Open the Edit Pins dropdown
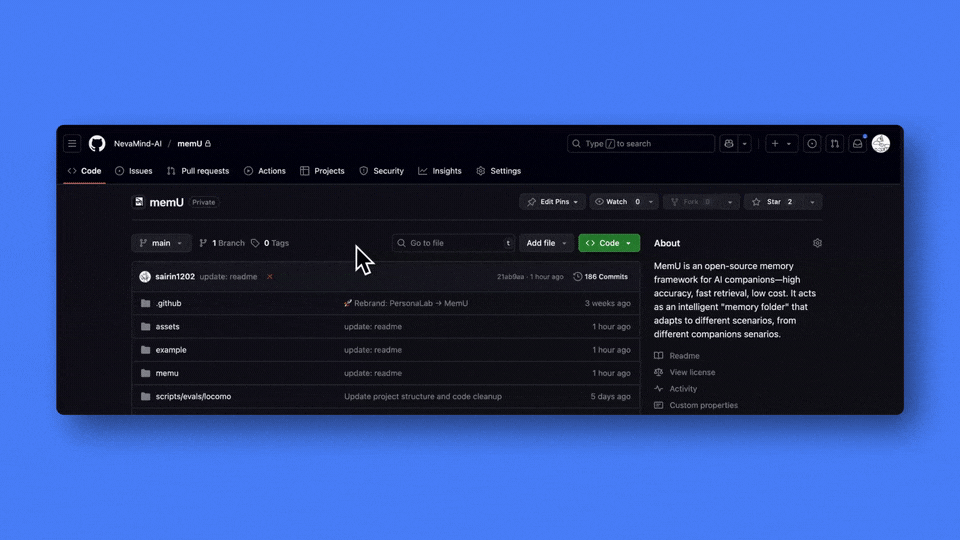The image size is (960, 540). [552, 202]
